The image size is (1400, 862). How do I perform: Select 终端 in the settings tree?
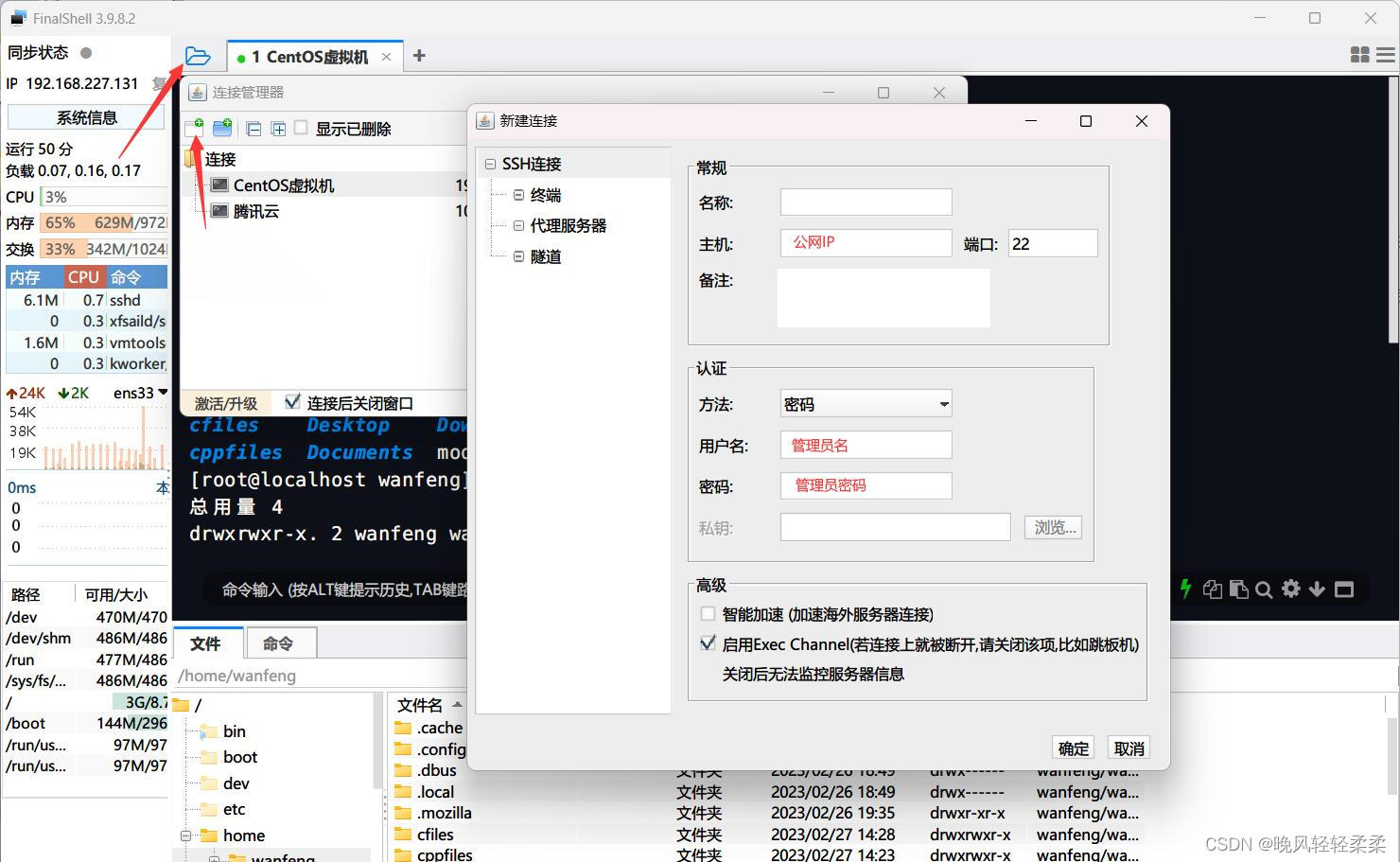(546, 195)
